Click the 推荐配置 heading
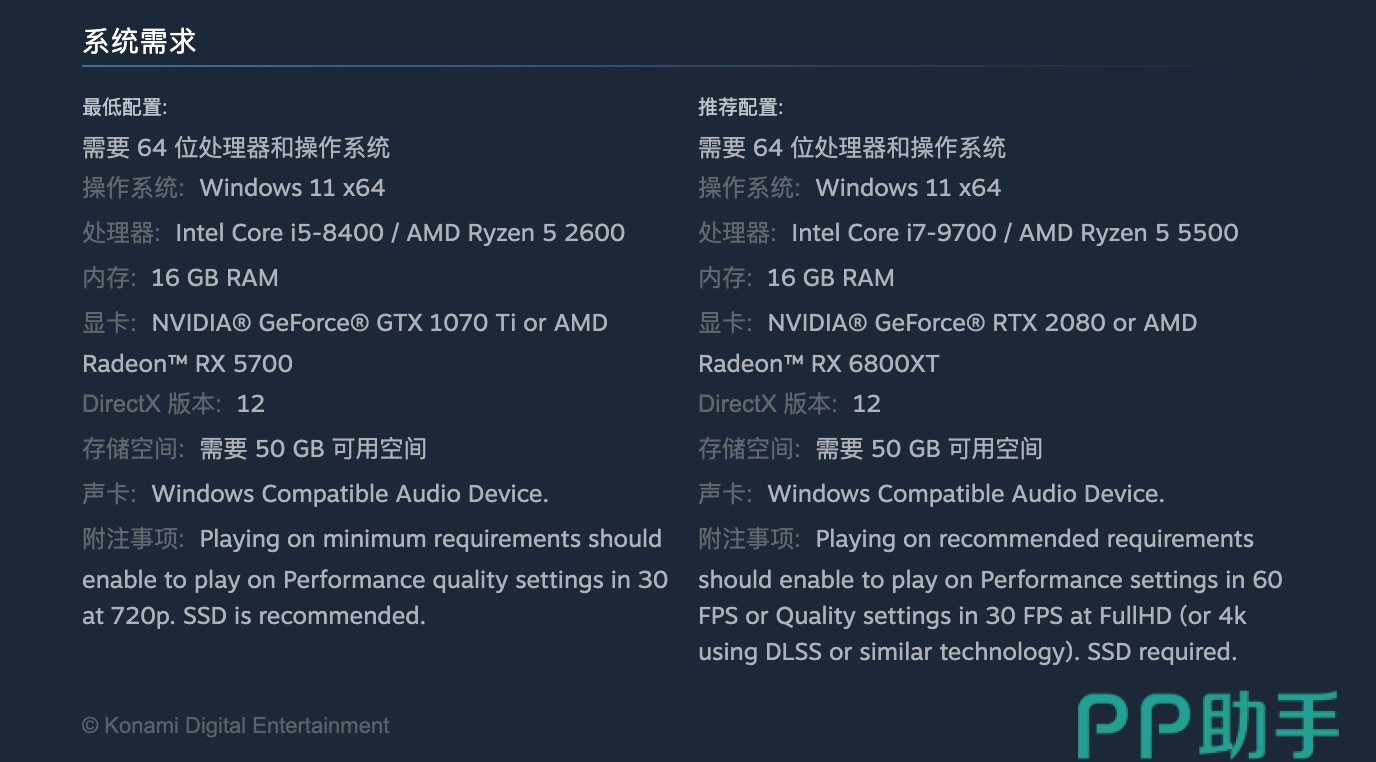Screen dimensions: 1376x762 click(740, 107)
